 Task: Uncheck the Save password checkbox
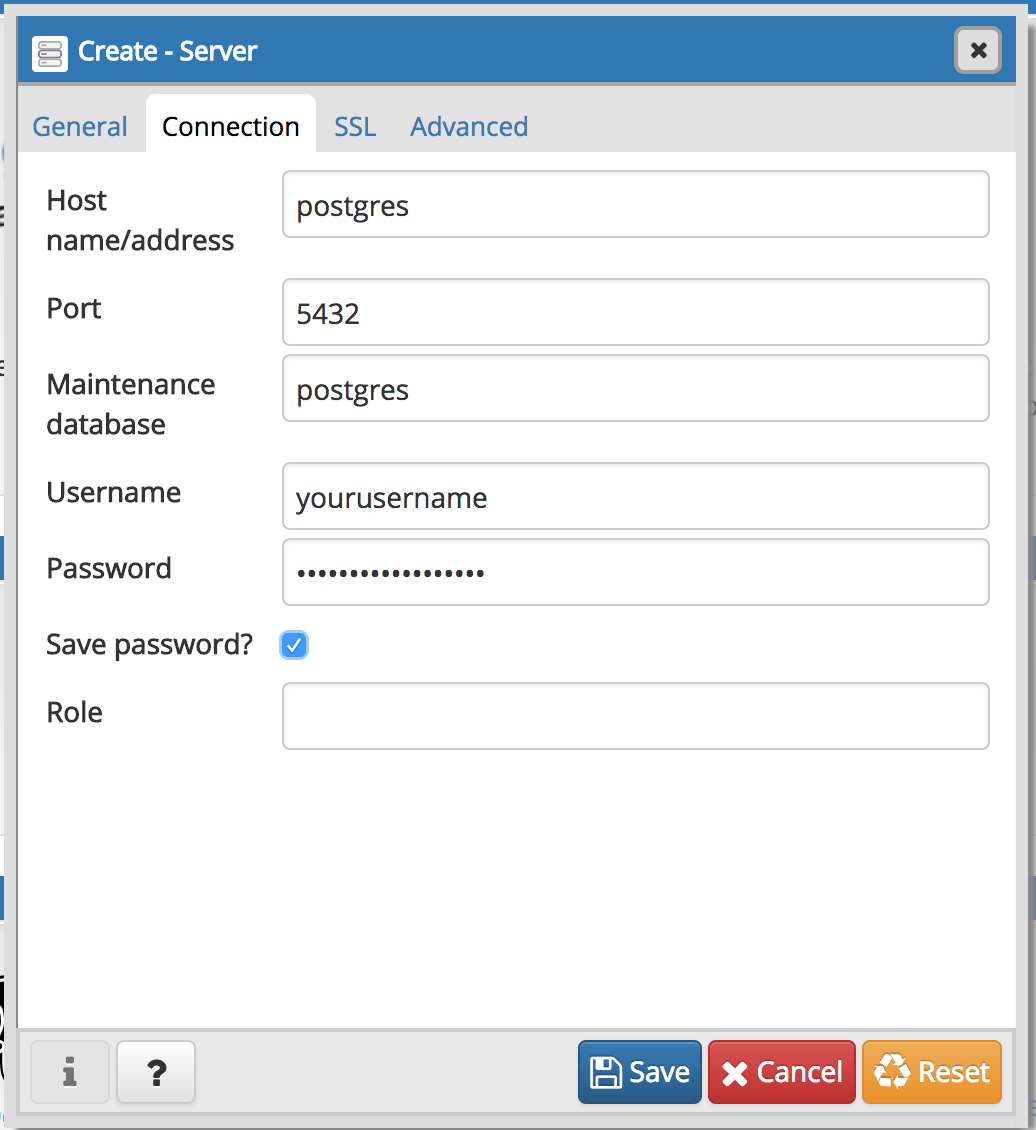pos(294,645)
